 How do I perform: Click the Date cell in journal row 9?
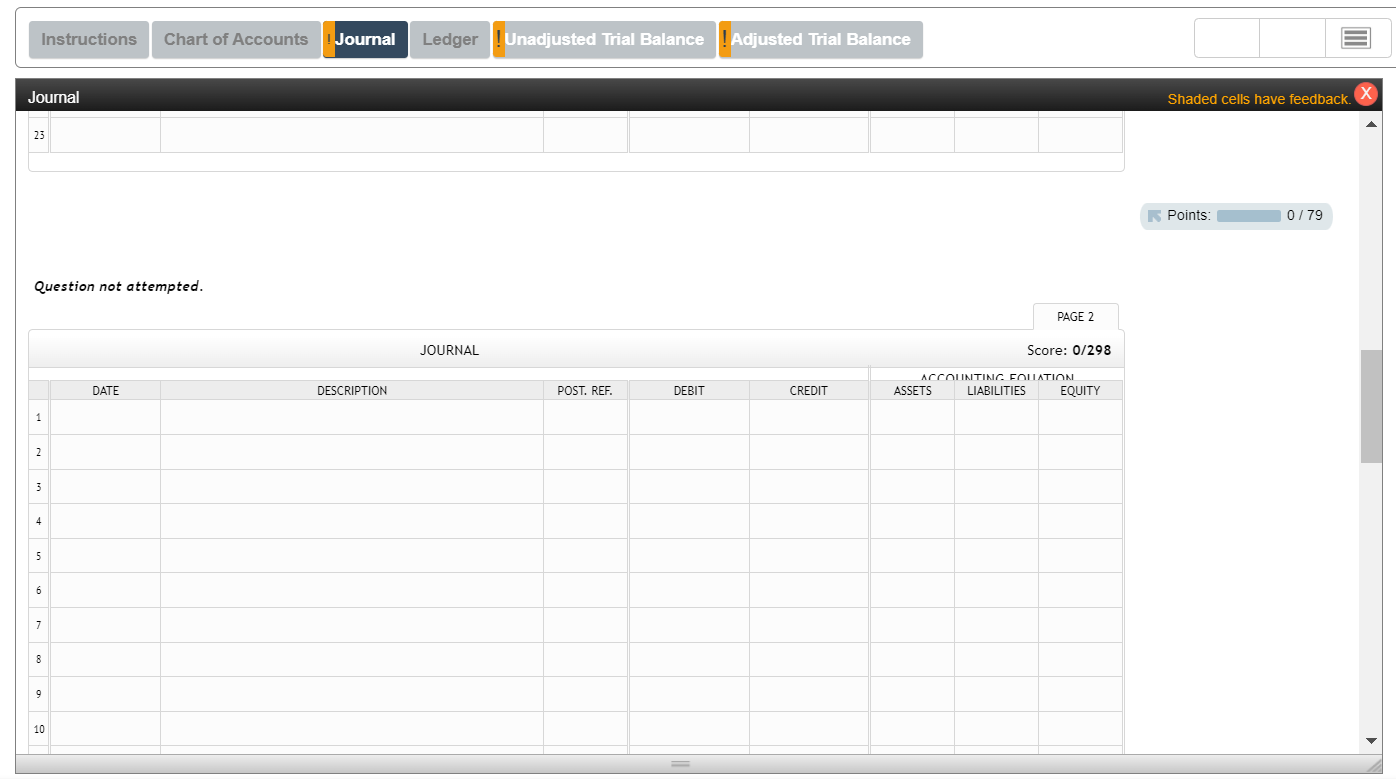[105, 694]
